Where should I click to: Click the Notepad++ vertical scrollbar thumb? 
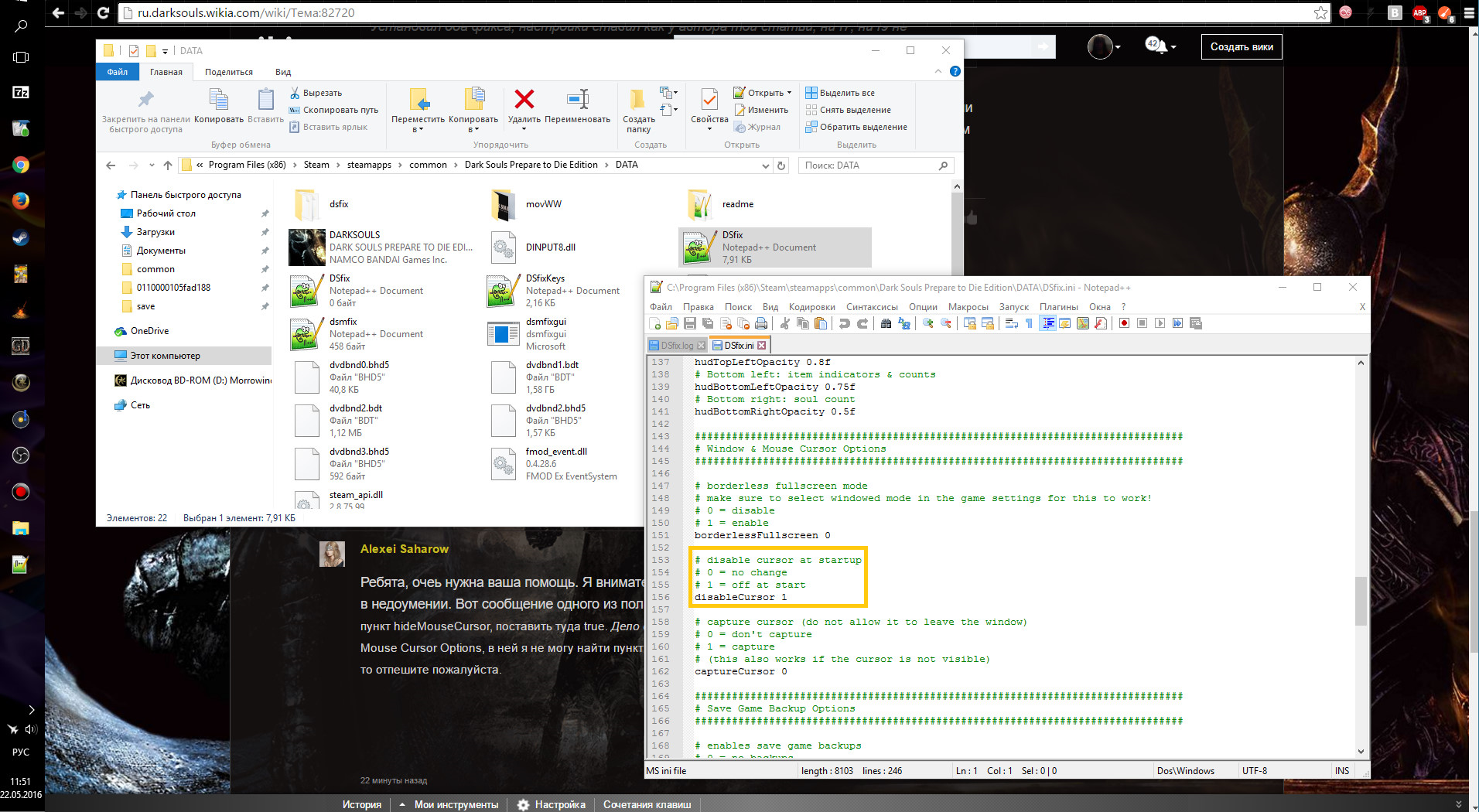coord(1361,601)
